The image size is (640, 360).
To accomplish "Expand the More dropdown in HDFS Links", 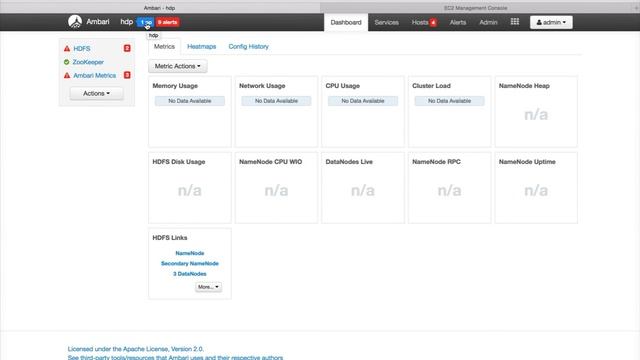I will 208,287.
